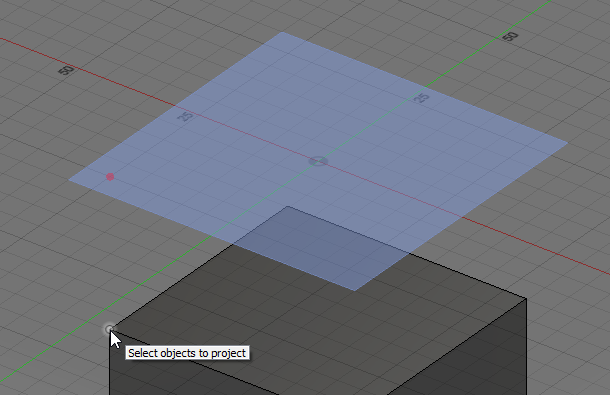Click the '50' grid label near red axis
The image size is (610, 395).
66,70
